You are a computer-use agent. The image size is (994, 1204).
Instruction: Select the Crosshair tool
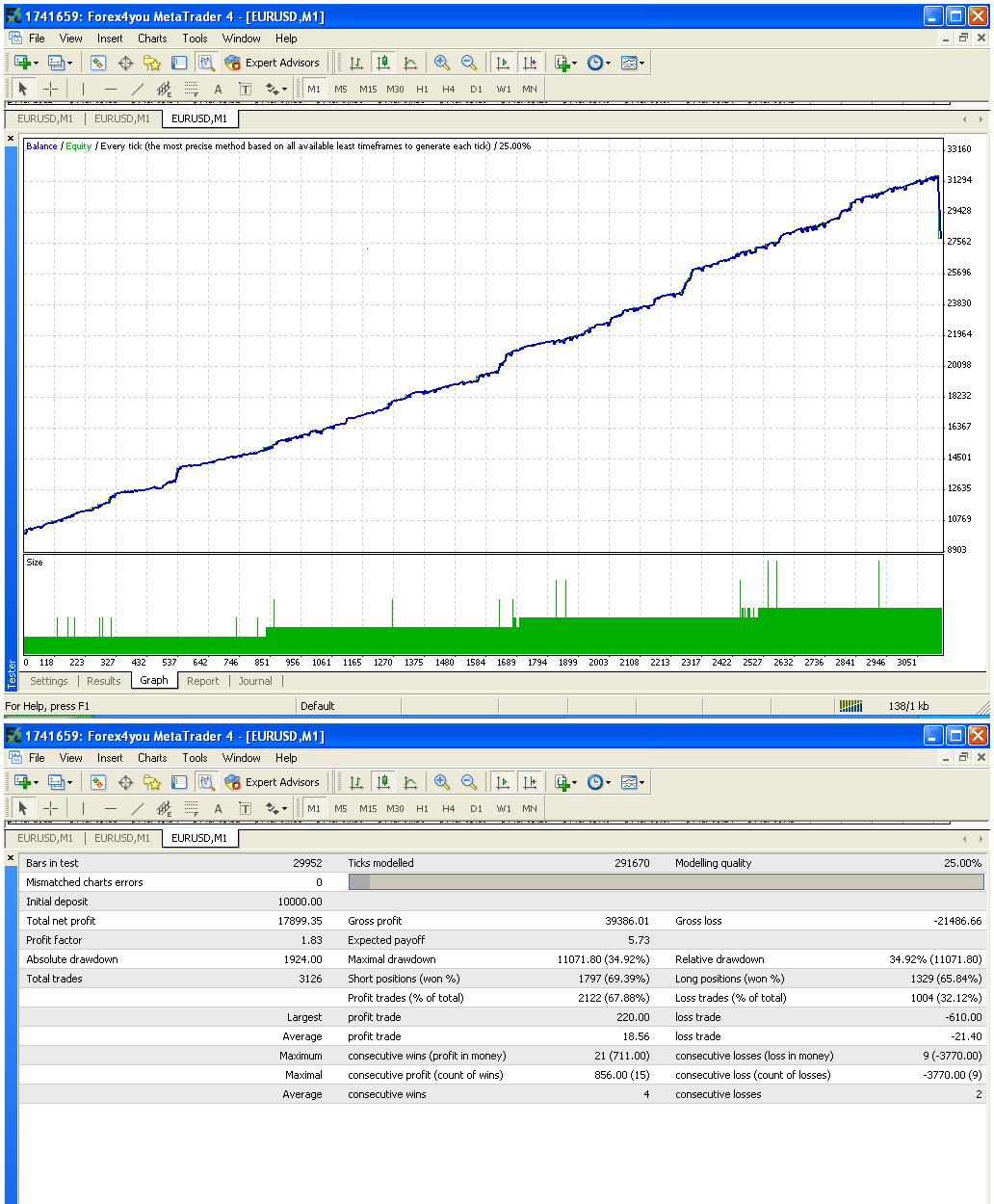(x=51, y=88)
